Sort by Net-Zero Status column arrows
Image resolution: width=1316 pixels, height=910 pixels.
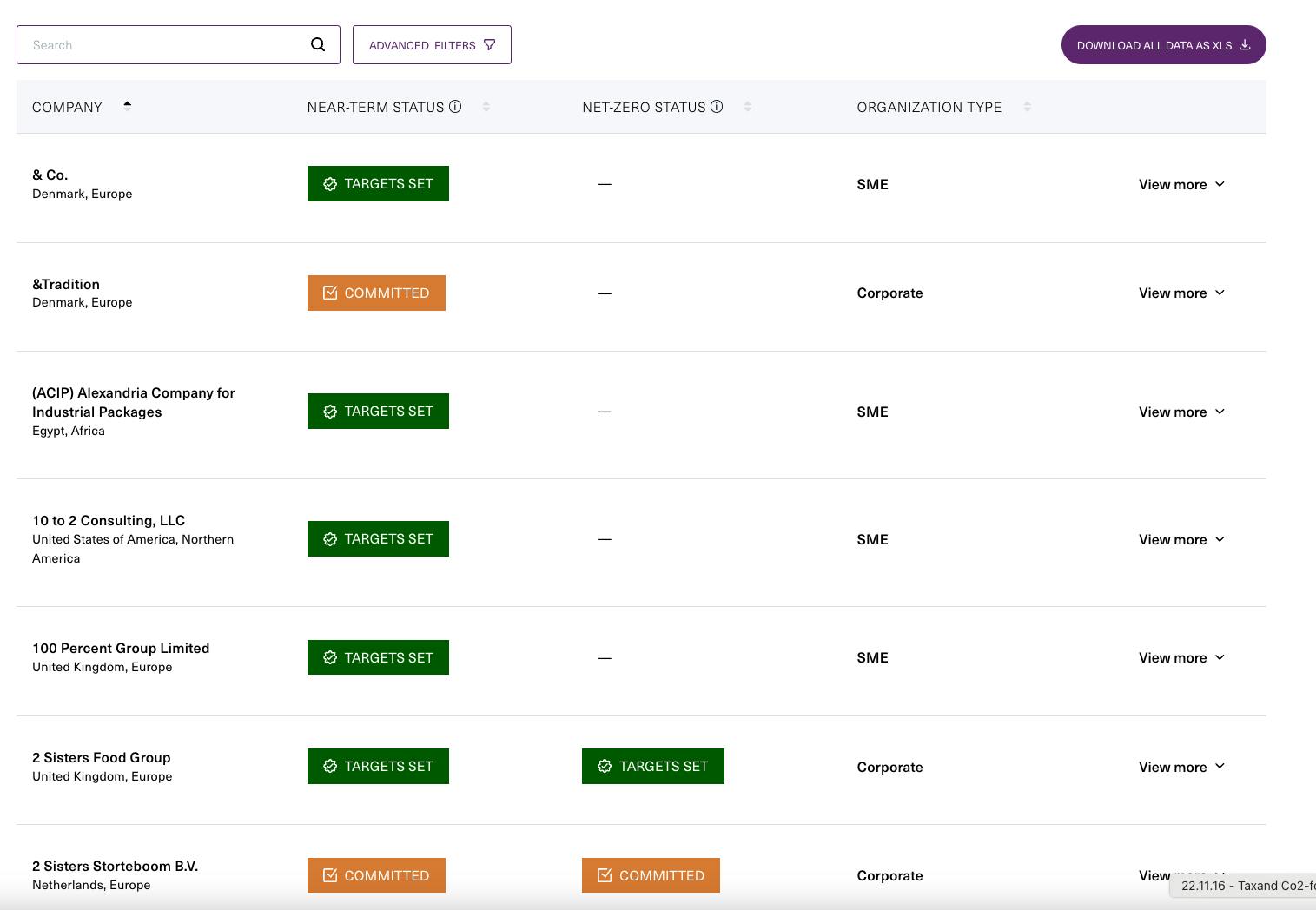point(748,107)
